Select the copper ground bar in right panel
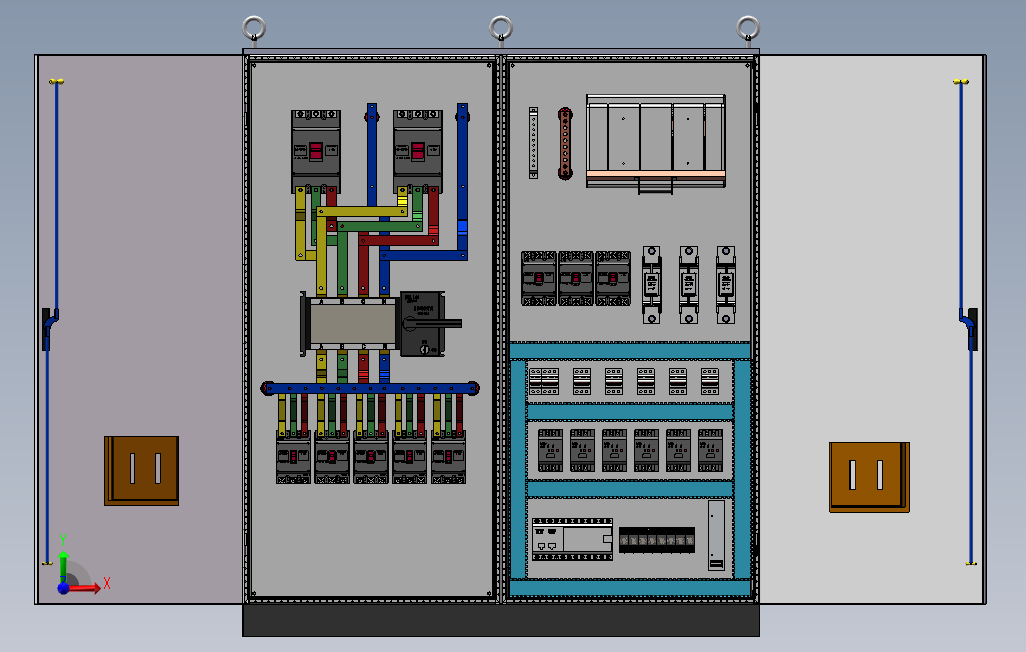1026x652 pixels. [x=565, y=144]
